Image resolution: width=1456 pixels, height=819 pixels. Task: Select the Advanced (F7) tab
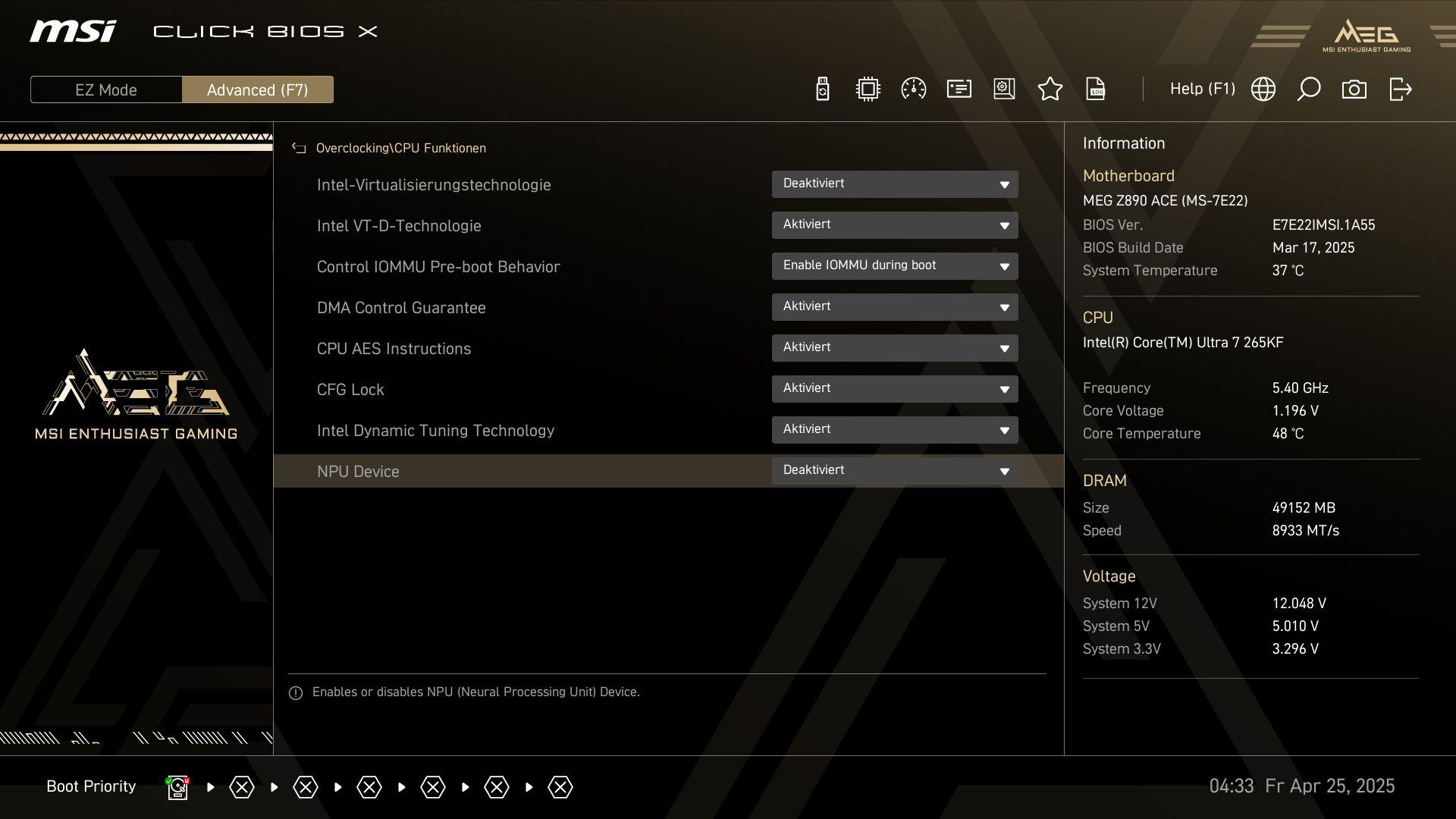[257, 89]
